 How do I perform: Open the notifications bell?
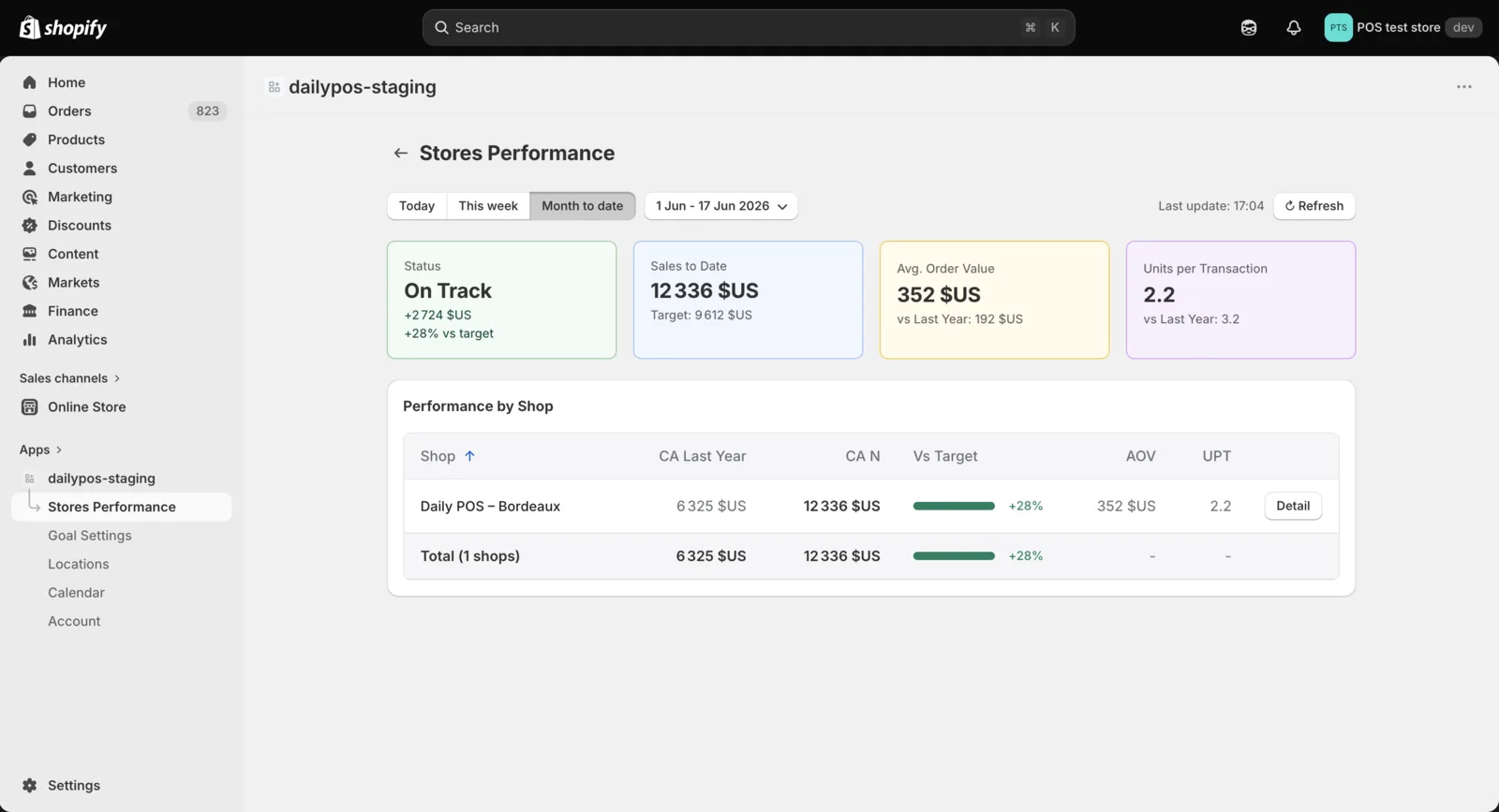1294,27
